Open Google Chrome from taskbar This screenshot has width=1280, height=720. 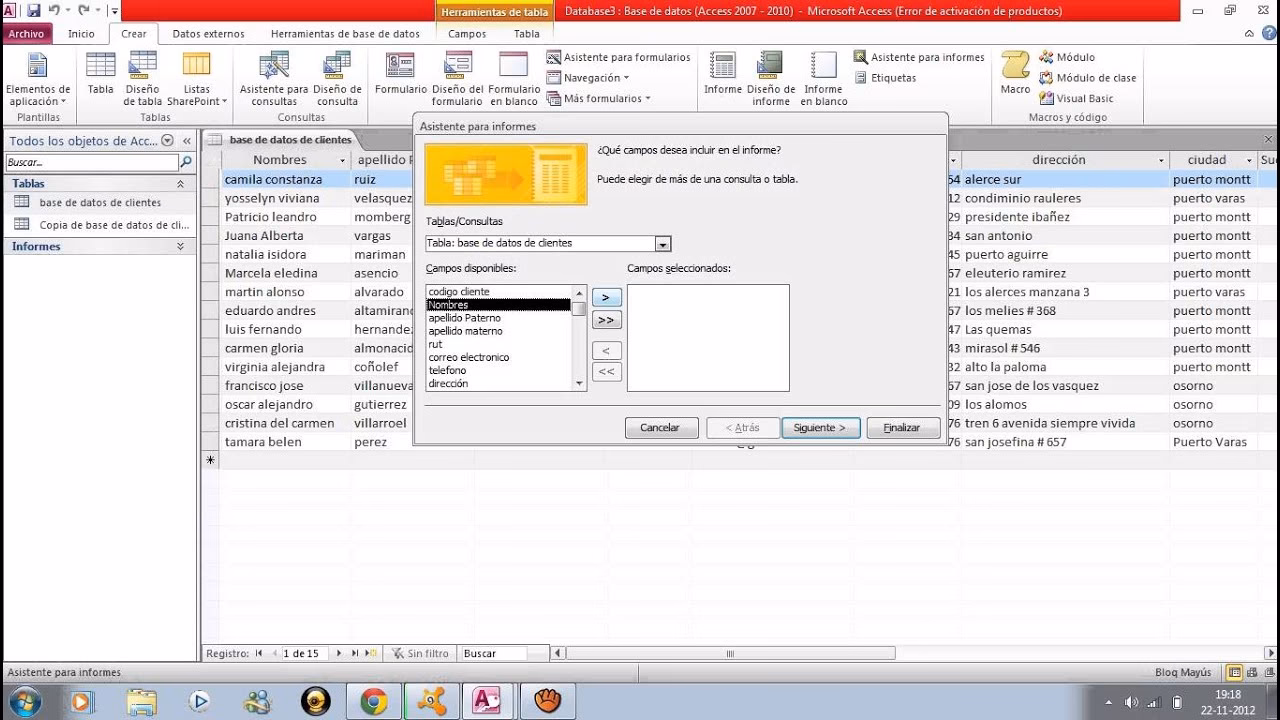coord(374,701)
